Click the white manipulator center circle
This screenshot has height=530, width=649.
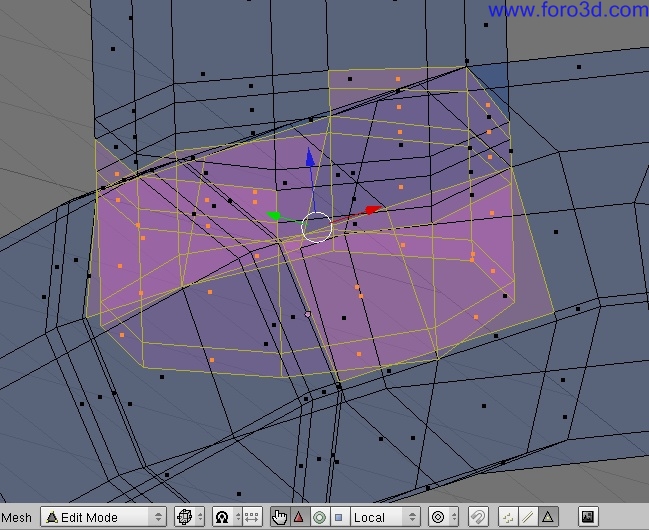point(317,227)
